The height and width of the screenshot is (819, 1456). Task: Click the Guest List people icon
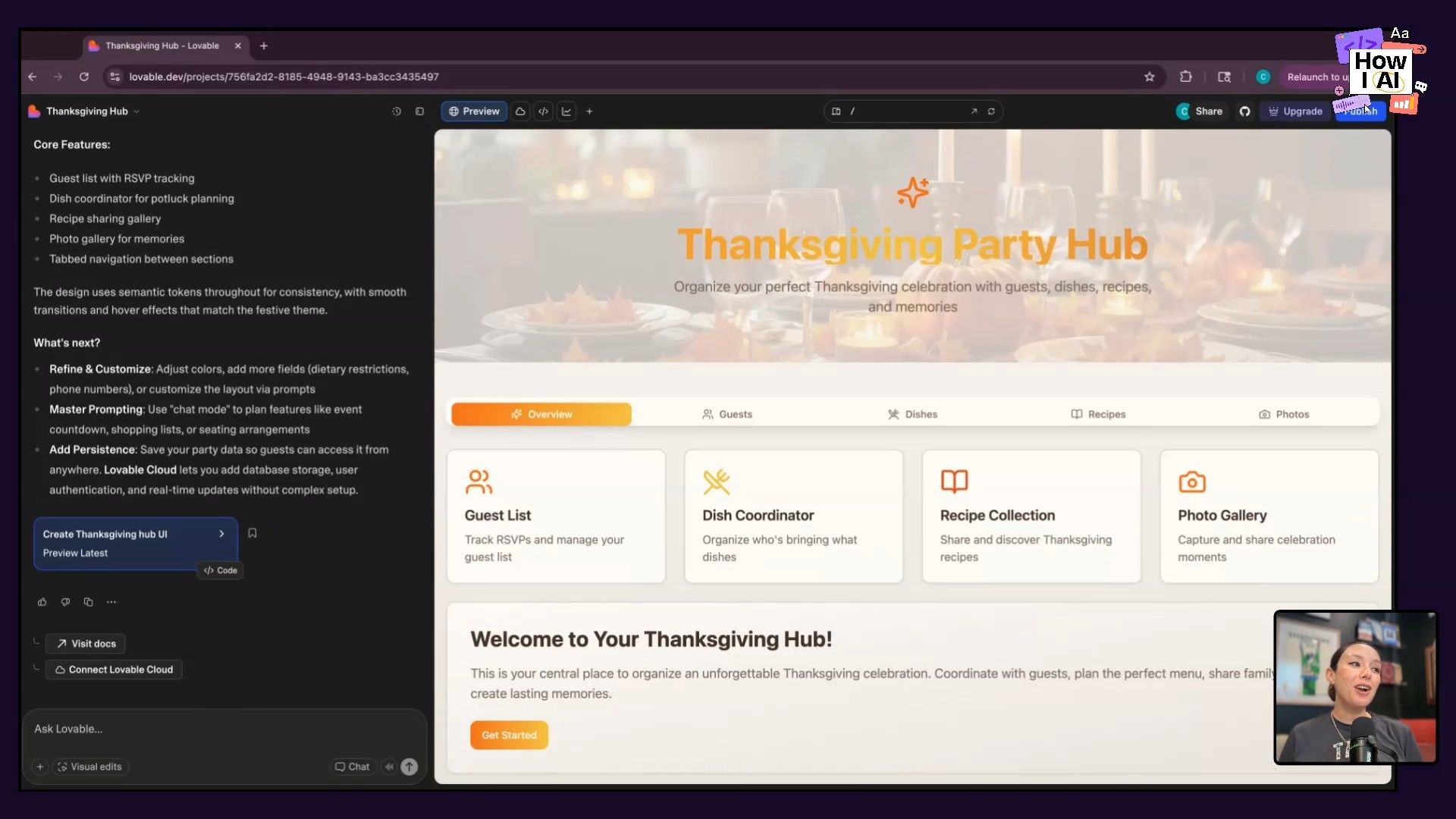coord(479,482)
